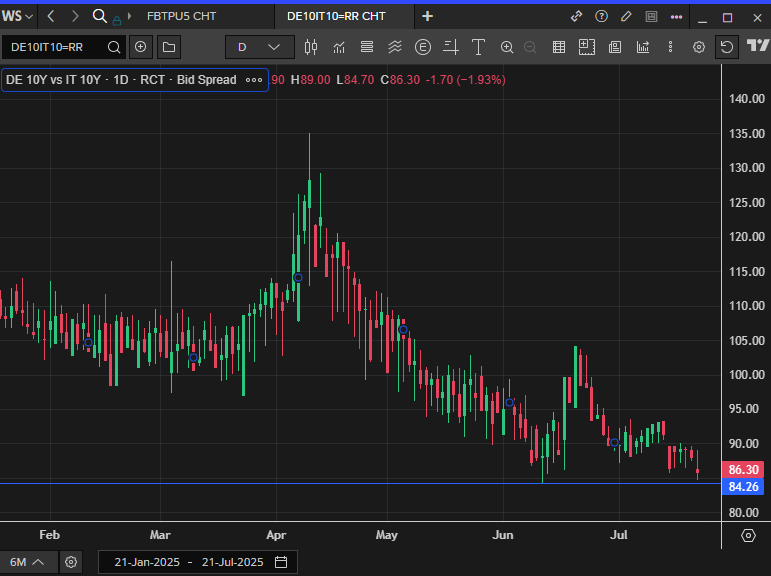Click the symbol search magnifier icon
Screen dimensions: 771x576
[114, 47]
